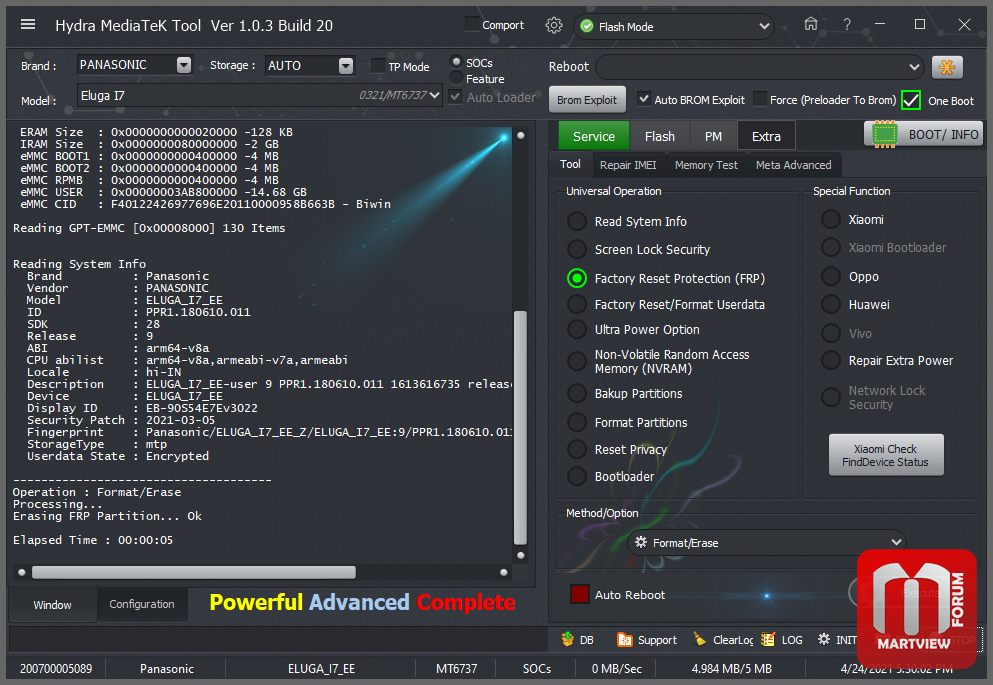
Task: Select Xiaomi special function
Action: coord(830,219)
